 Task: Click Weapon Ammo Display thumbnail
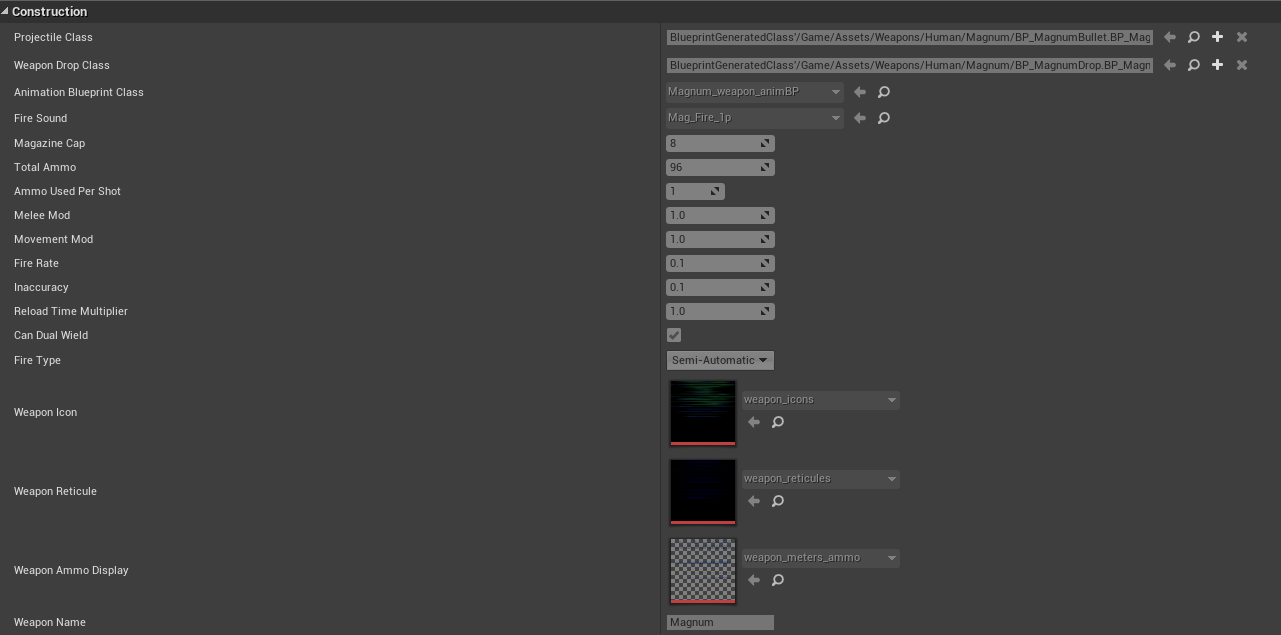tap(703, 571)
